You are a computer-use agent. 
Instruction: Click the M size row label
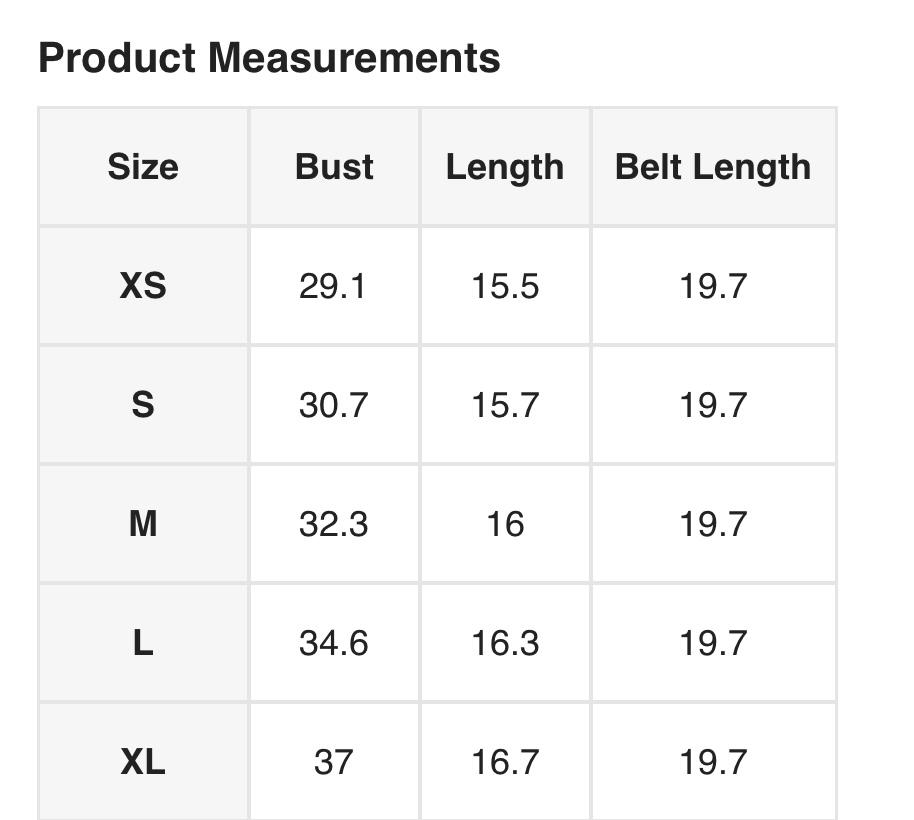(143, 524)
